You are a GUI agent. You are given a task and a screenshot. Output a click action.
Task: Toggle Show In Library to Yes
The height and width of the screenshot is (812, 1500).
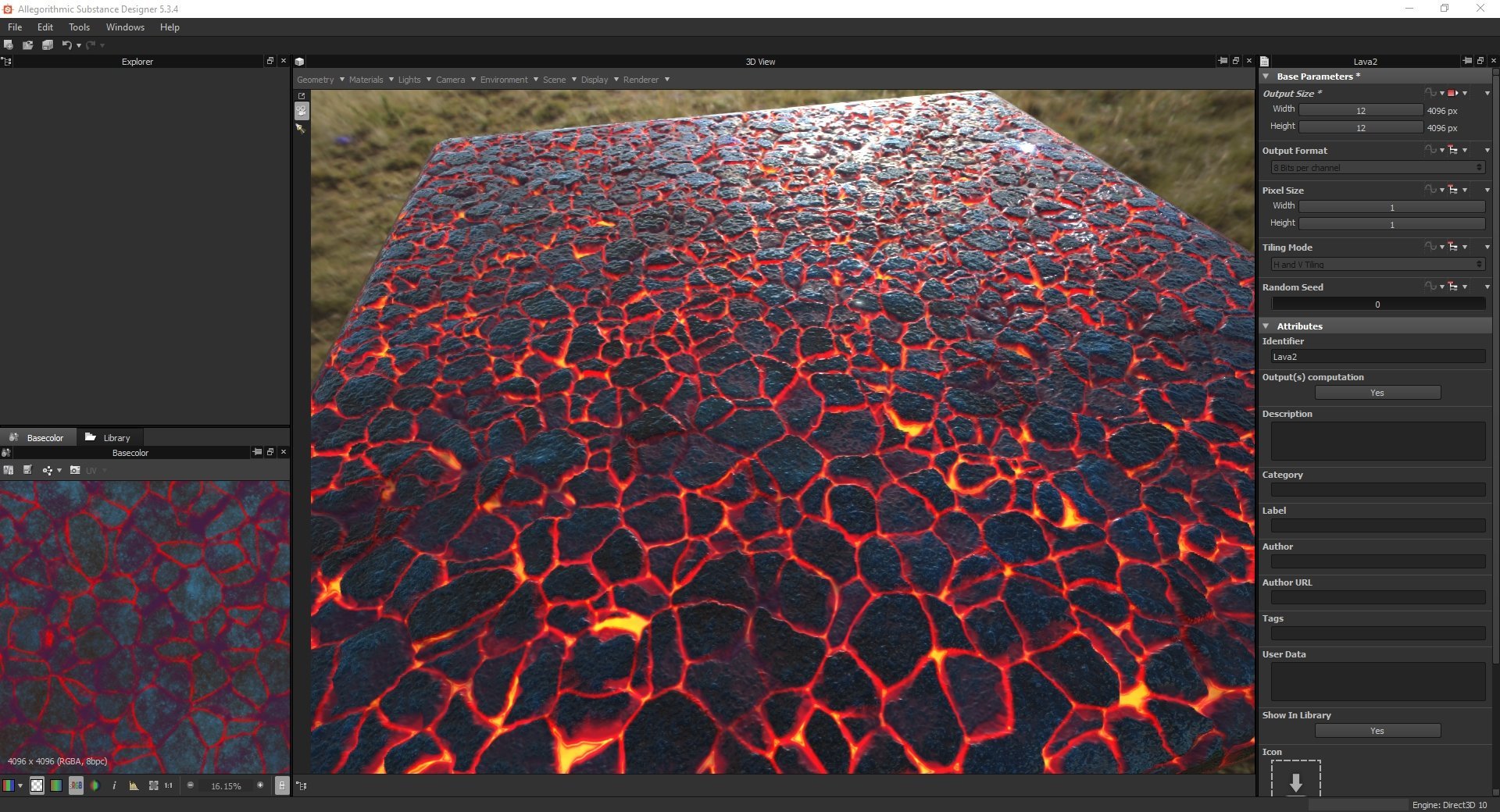pyautogui.click(x=1377, y=730)
